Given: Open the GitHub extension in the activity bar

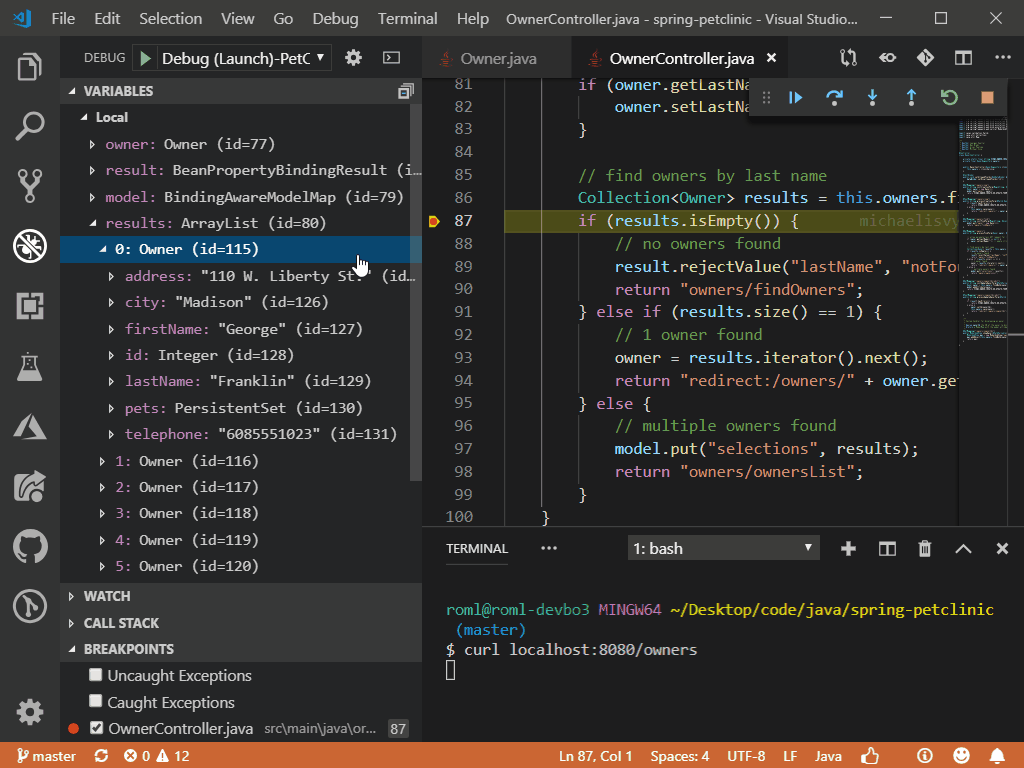Looking at the screenshot, I should (x=28, y=546).
